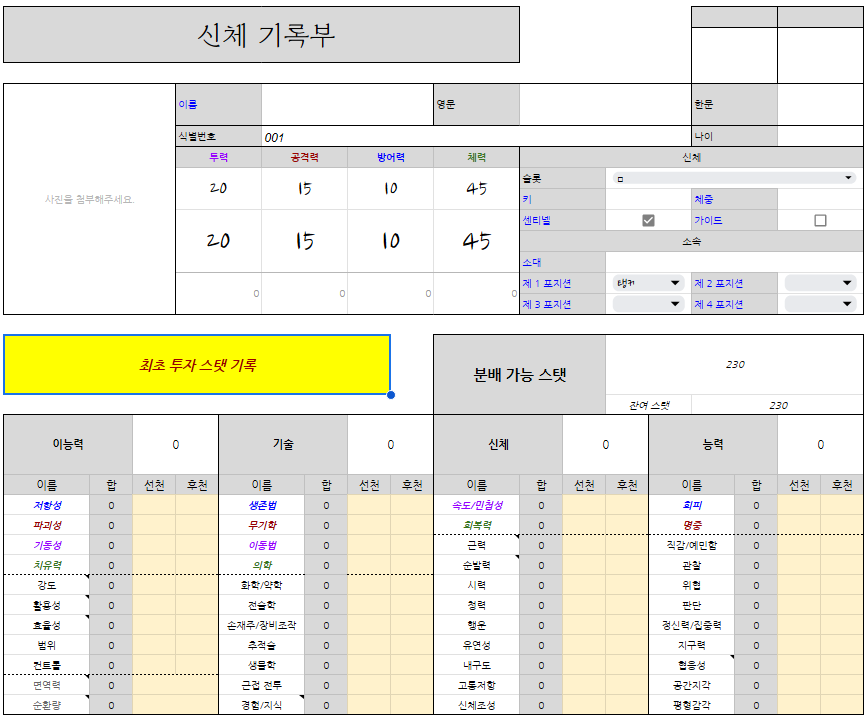Click the 사진을 첨부해주세요 photo placeholder
The image size is (866, 719).
[89, 199]
